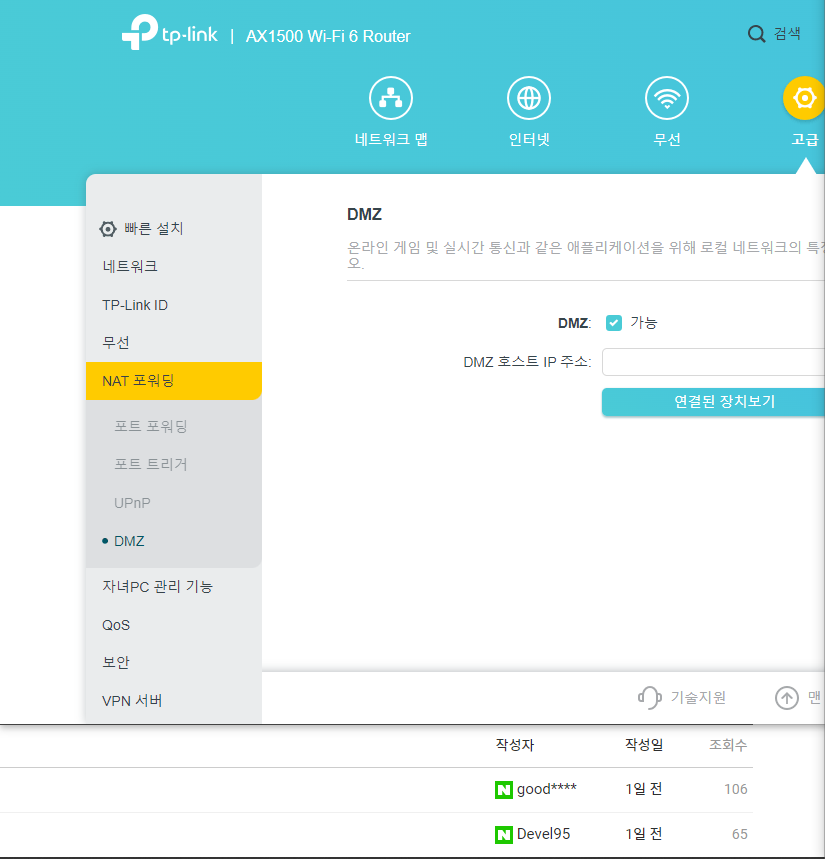The width and height of the screenshot is (825, 859).
Task: Open the 포트 트리거 submenu item
Action: [x=151, y=464]
